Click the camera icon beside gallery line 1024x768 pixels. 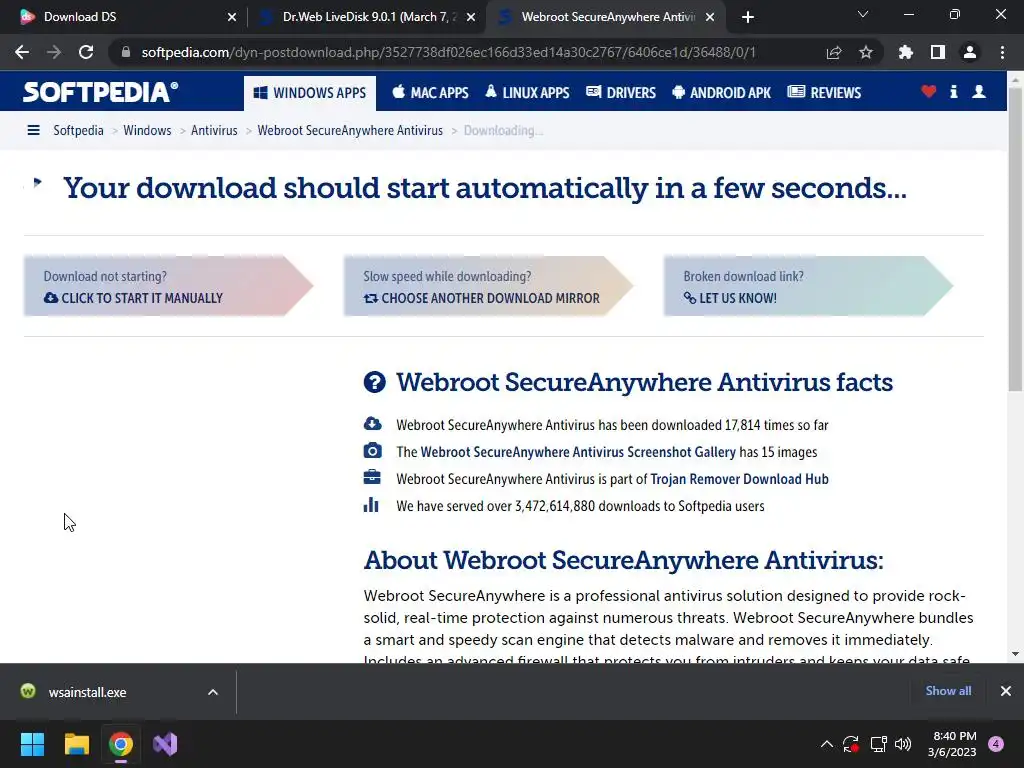click(x=372, y=450)
